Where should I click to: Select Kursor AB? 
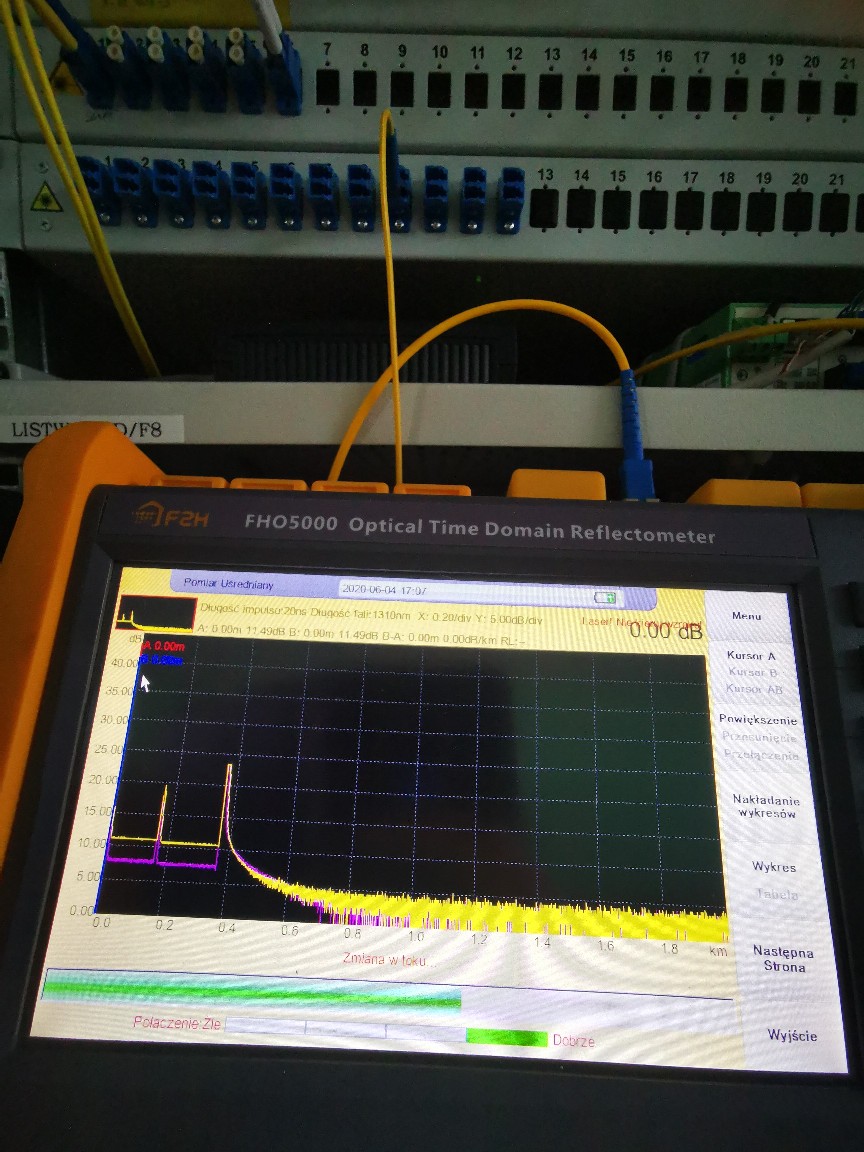pyautogui.click(x=755, y=688)
